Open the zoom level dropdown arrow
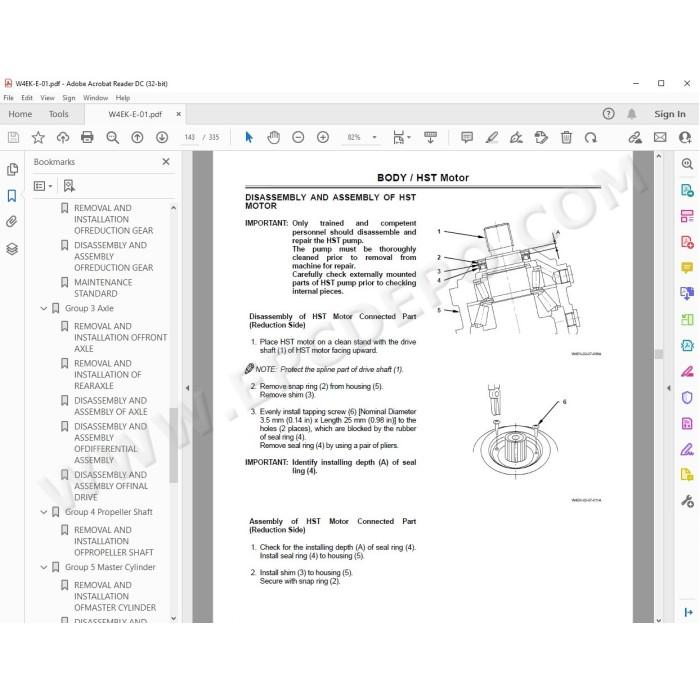Screen dimensions: 700x700 pyautogui.click(x=374, y=138)
